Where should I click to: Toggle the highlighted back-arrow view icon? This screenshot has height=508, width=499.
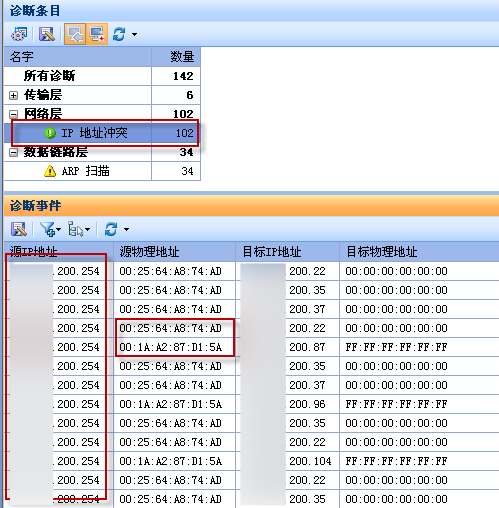tap(75, 34)
